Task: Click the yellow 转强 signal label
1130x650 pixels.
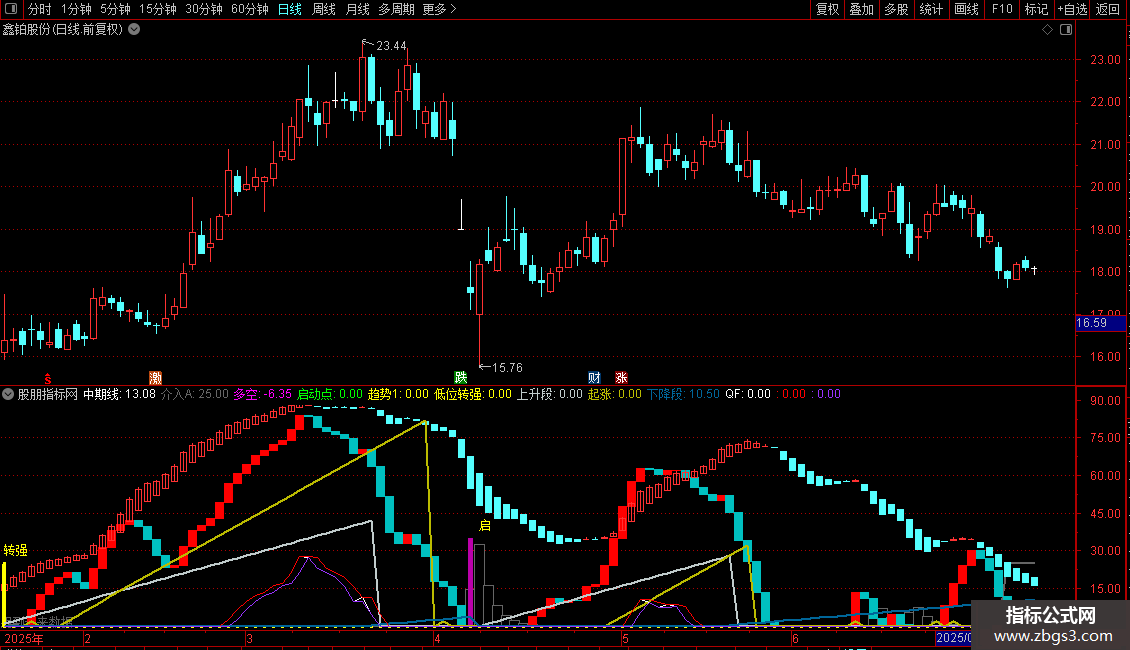Action: coord(15,551)
